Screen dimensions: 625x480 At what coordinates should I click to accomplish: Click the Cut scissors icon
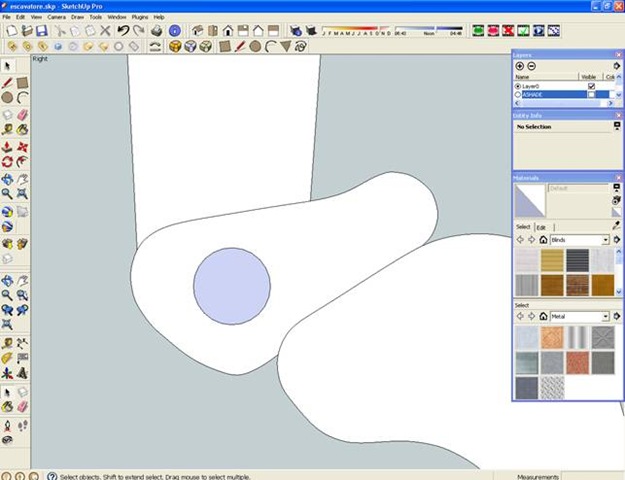pos(59,31)
